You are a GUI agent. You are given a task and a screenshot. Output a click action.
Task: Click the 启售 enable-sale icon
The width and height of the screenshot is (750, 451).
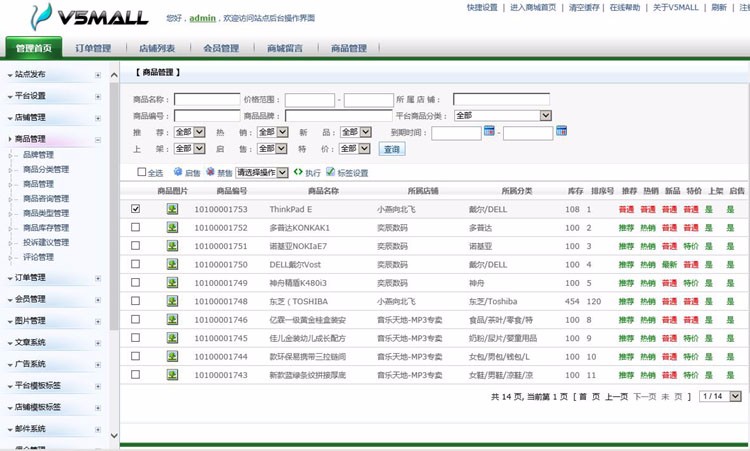178,172
